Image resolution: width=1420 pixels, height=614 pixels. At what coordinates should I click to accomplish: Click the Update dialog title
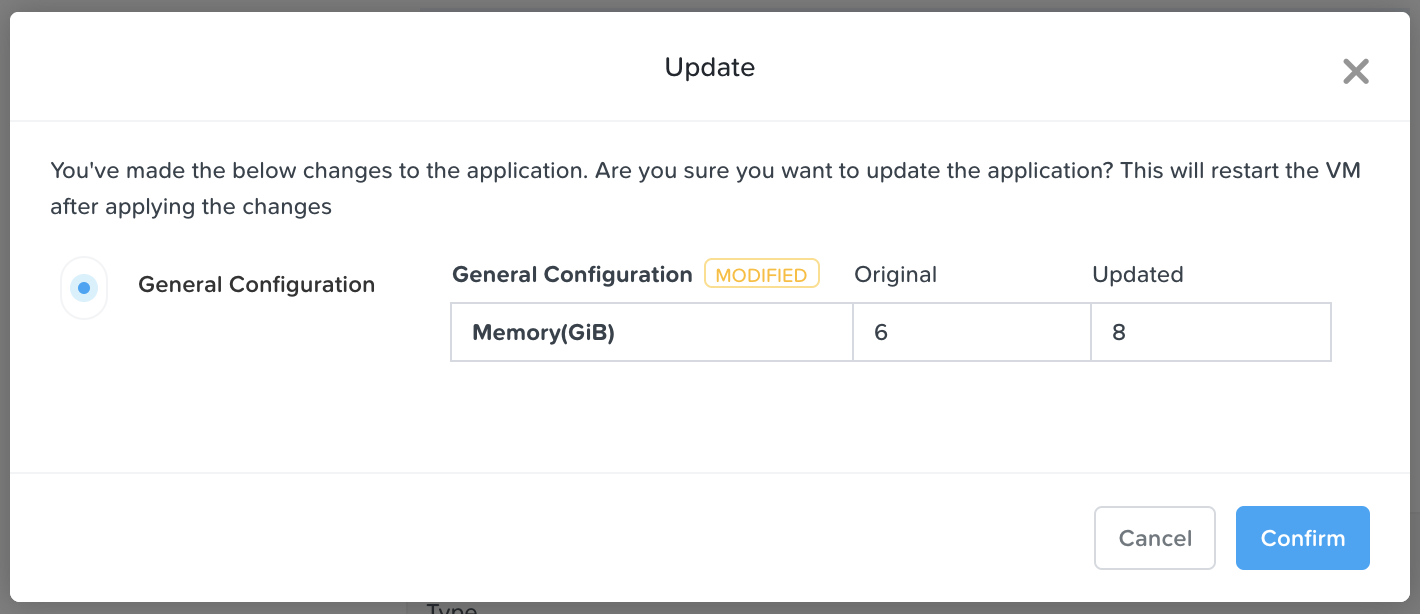709,67
